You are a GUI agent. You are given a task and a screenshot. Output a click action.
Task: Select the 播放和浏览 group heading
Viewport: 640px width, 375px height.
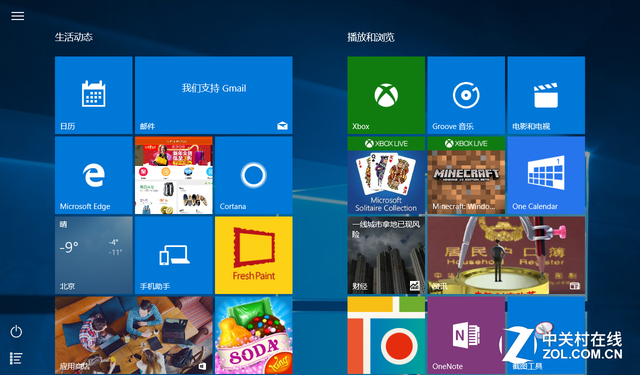point(371,37)
